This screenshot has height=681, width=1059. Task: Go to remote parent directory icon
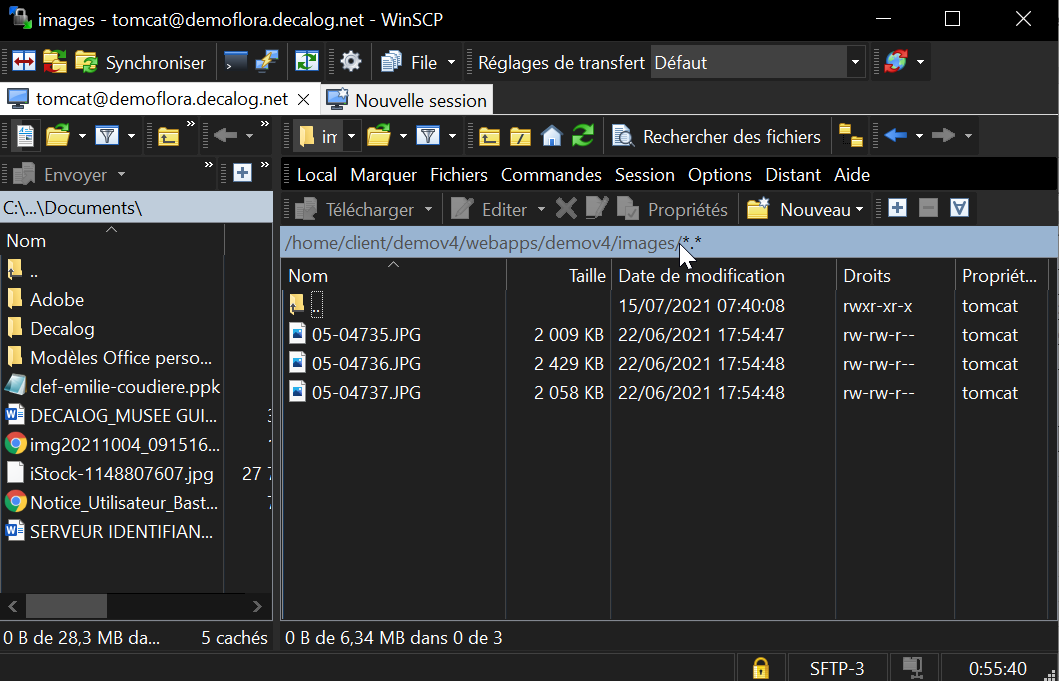coord(489,136)
